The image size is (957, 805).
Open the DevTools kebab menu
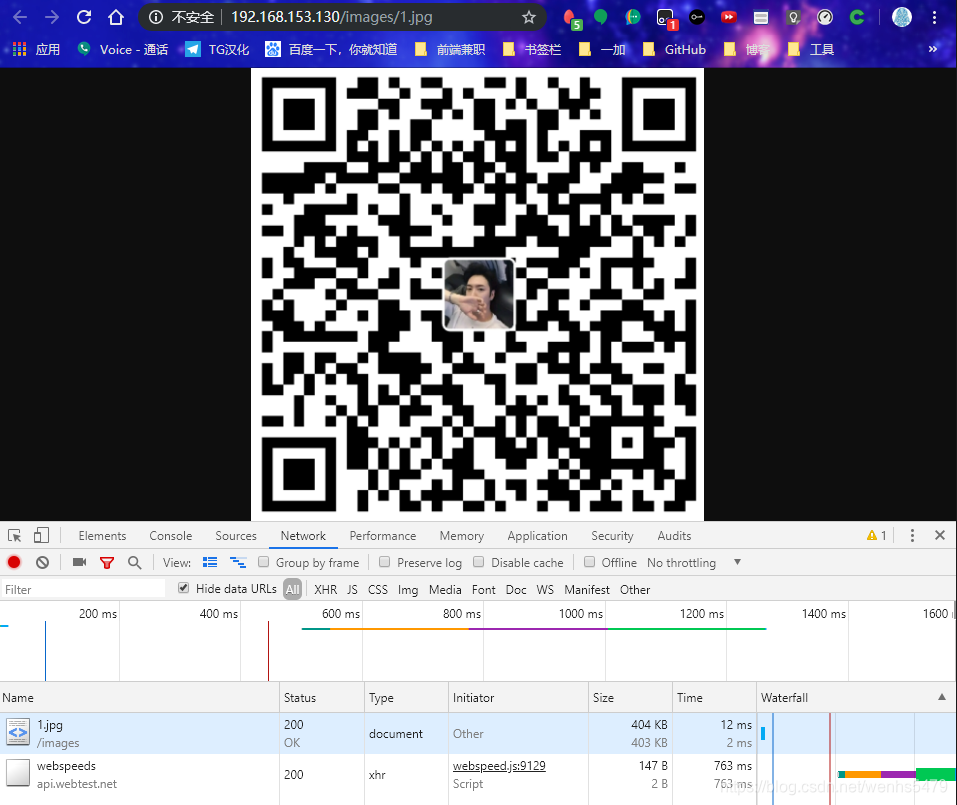coord(911,535)
